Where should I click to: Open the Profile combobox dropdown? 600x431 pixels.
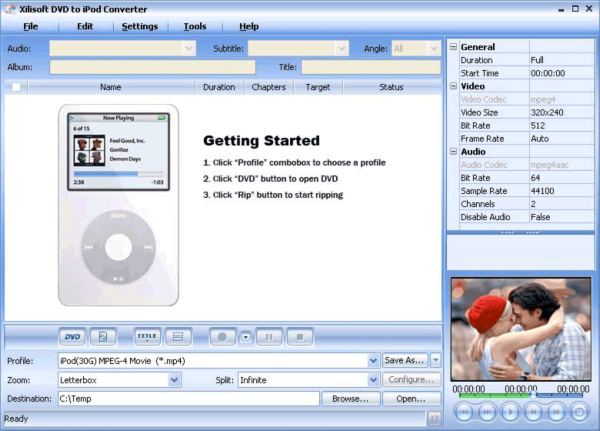point(373,360)
